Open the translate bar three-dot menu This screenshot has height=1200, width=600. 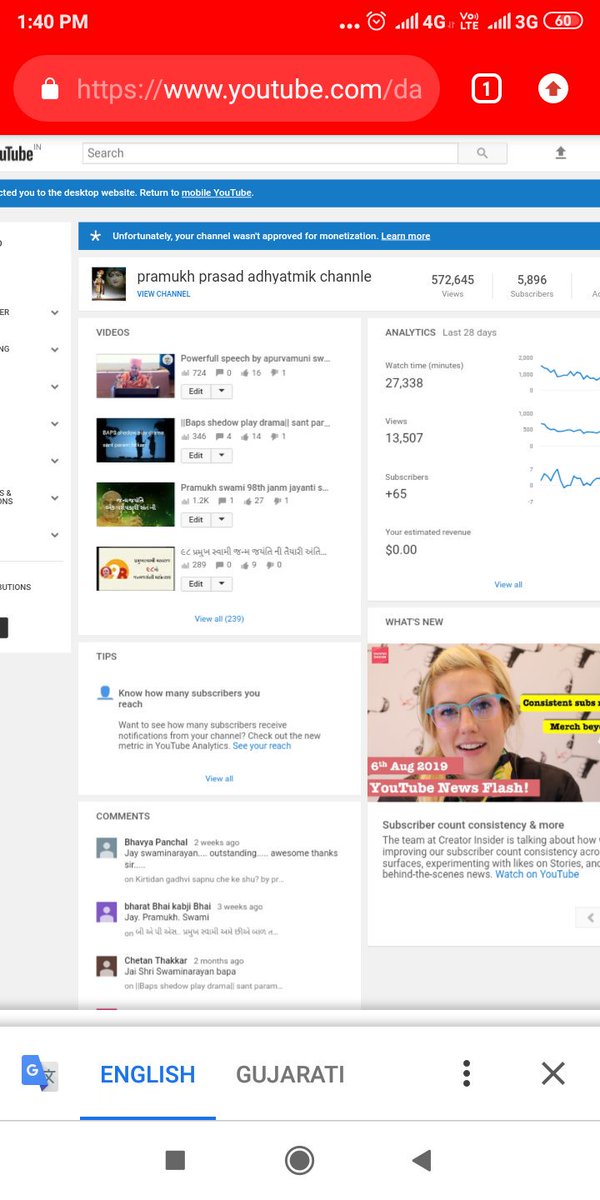tap(466, 1074)
